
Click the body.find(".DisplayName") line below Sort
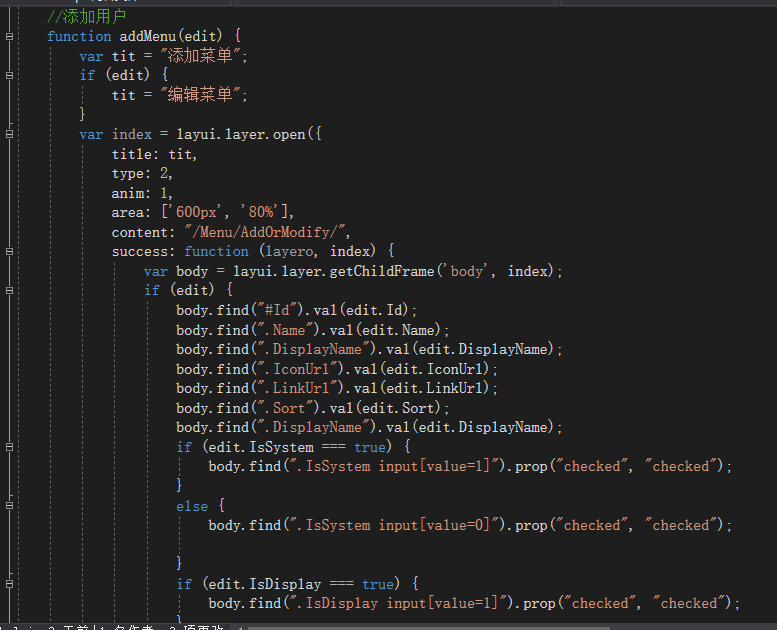(x=369, y=427)
